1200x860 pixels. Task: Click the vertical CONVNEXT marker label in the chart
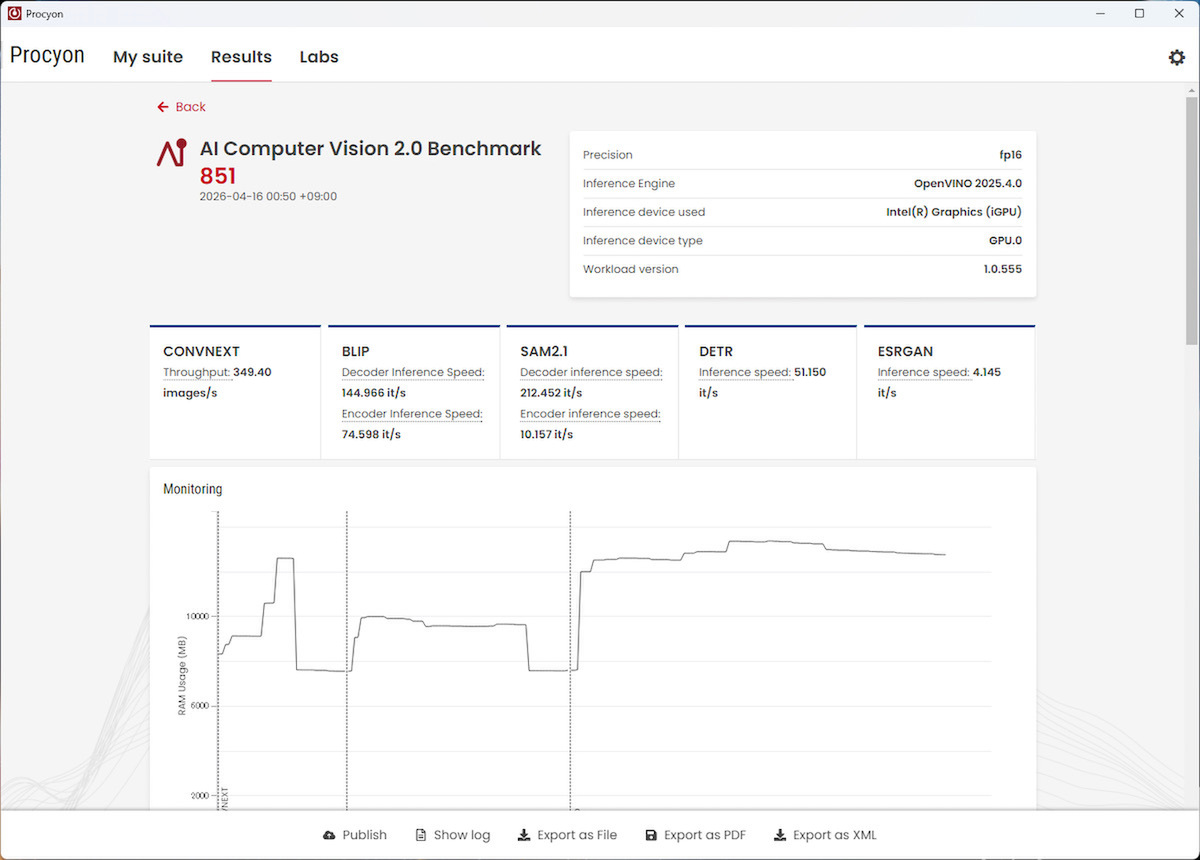point(225,798)
